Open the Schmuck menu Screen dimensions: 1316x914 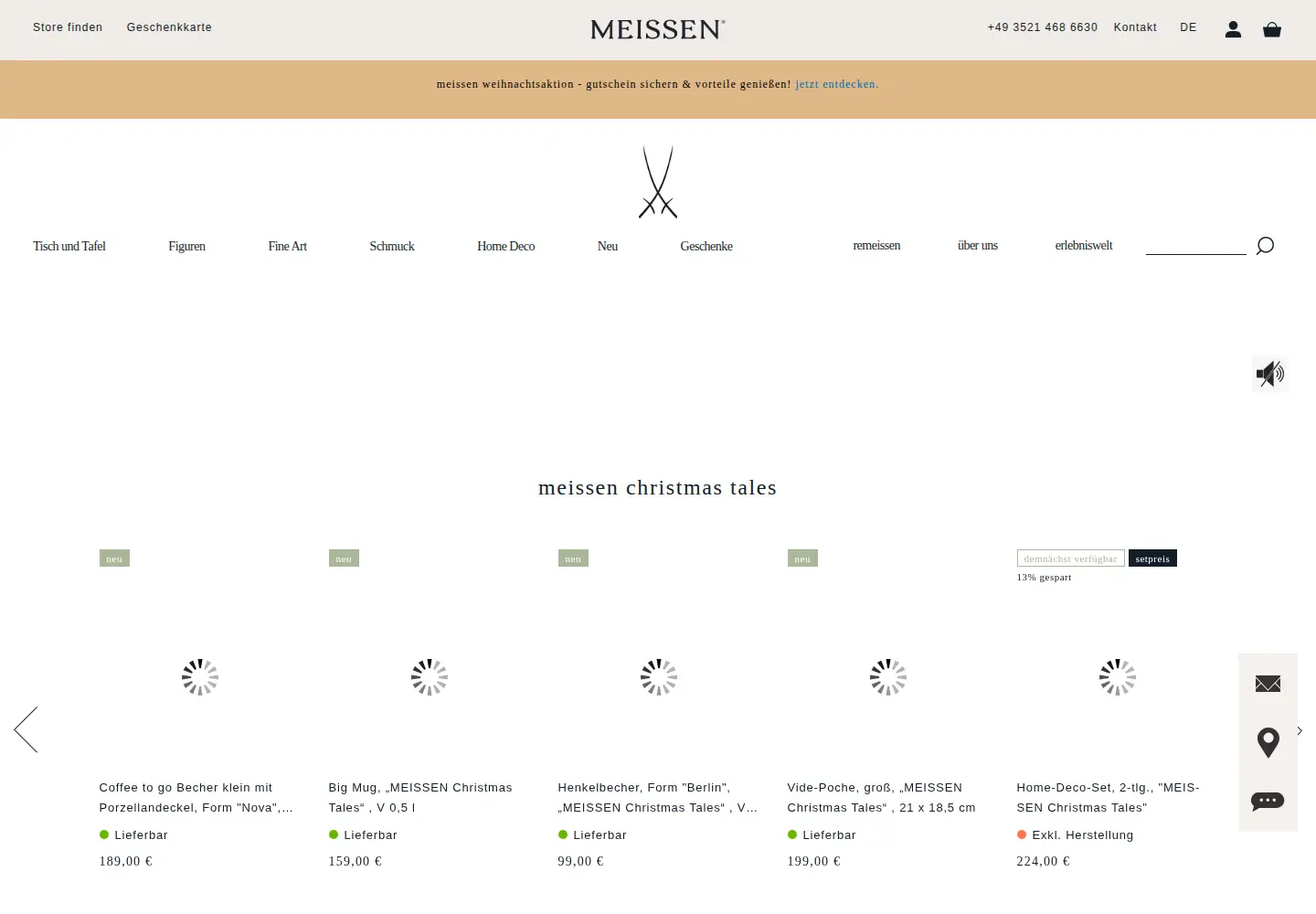(x=392, y=247)
